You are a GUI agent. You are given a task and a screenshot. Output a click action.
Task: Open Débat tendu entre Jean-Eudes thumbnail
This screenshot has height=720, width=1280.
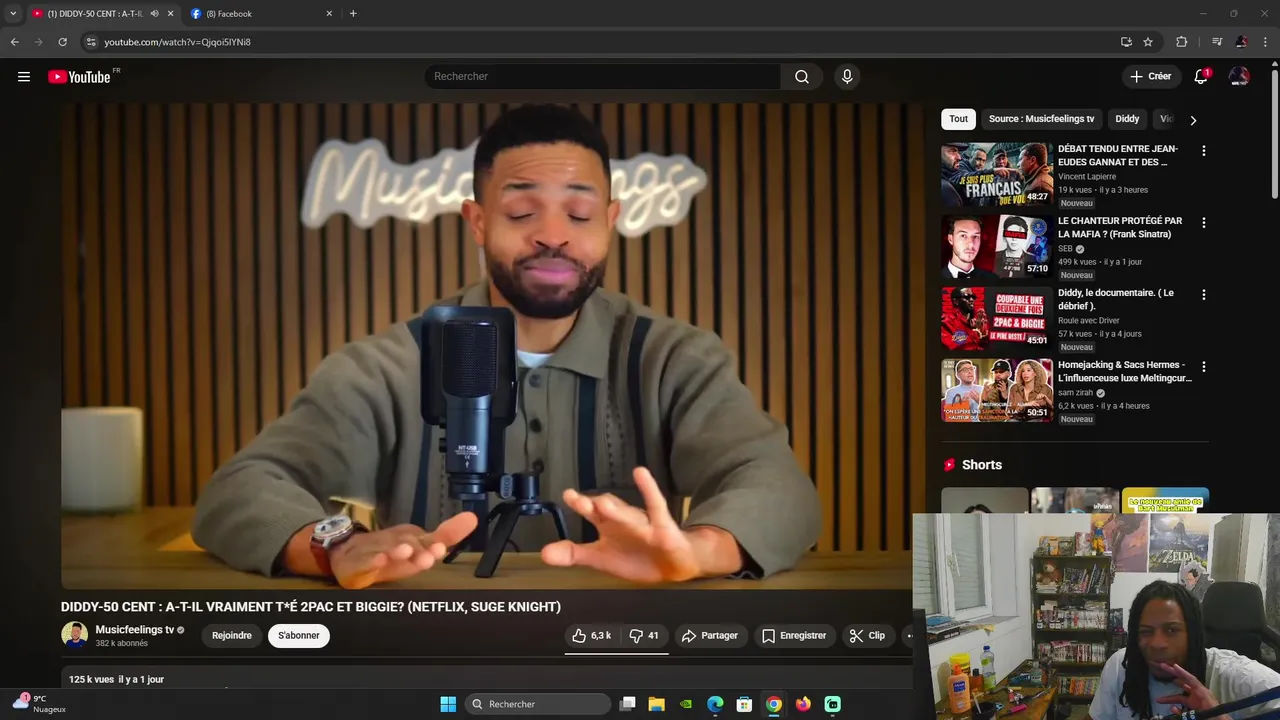click(997, 175)
